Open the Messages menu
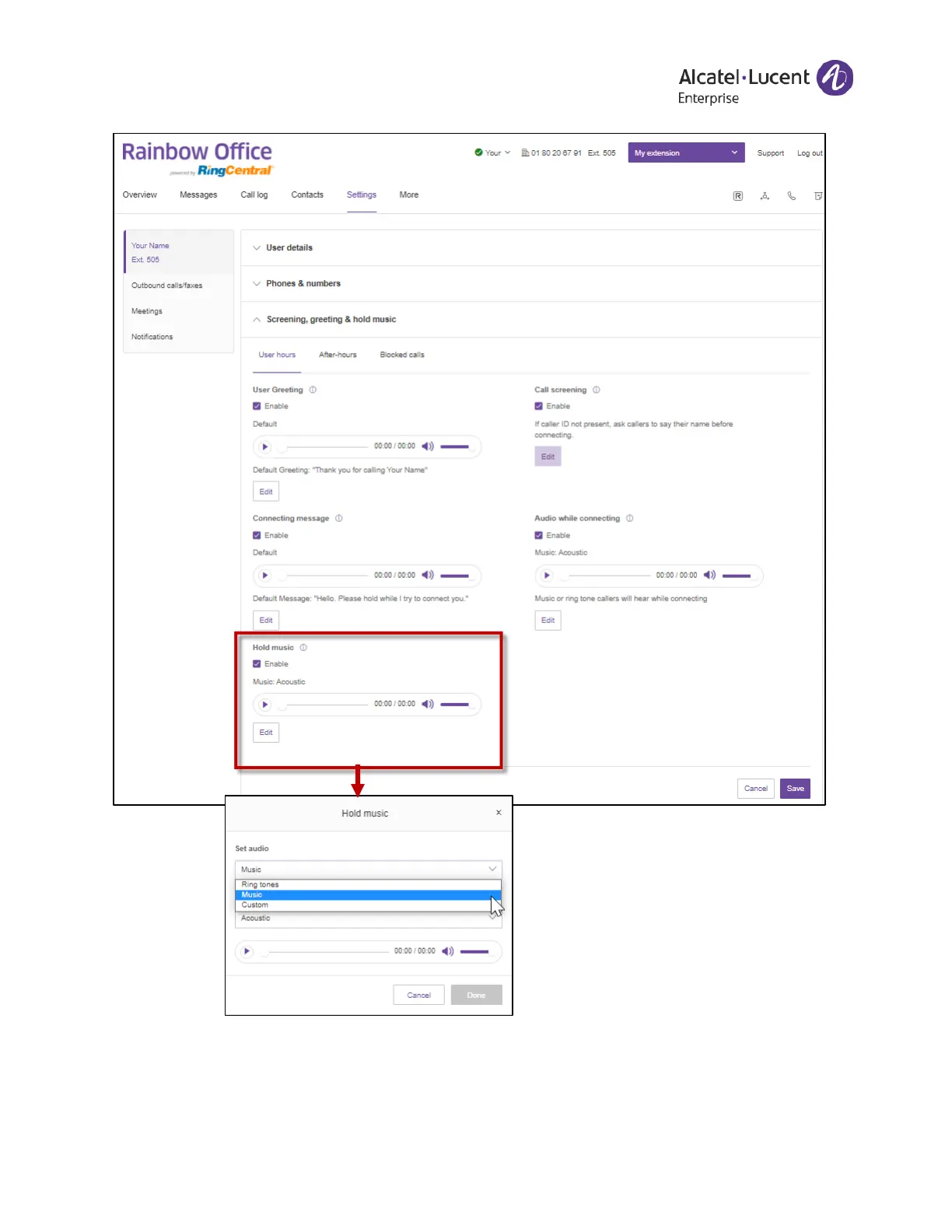Screen dimensions: 952x1232 point(198,195)
